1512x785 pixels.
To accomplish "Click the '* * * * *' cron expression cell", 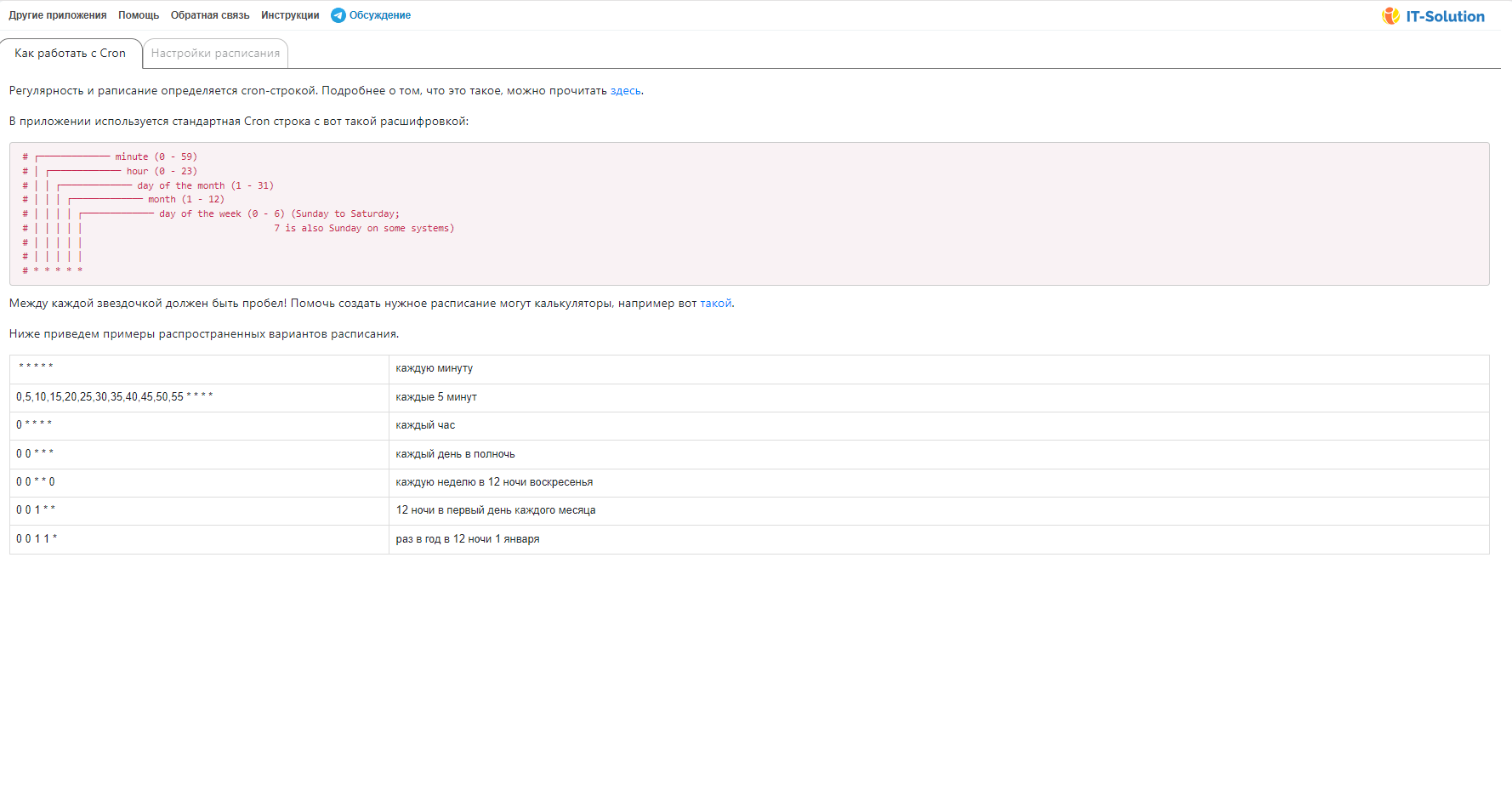I will click(x=199, y=369).
